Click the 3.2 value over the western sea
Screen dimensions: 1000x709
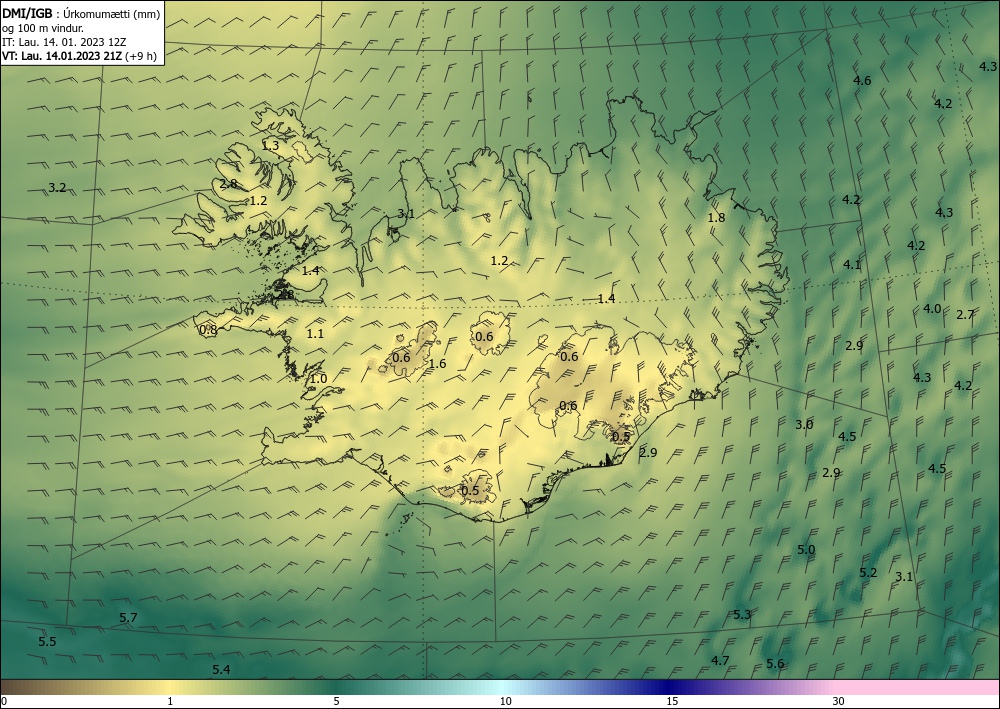click(x=57, y=187)
